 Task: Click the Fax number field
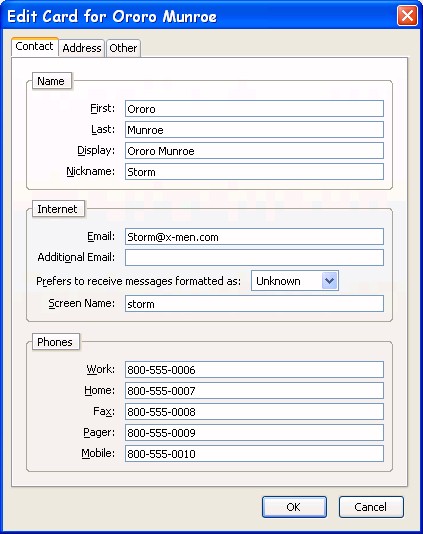(x=254, y=412)
